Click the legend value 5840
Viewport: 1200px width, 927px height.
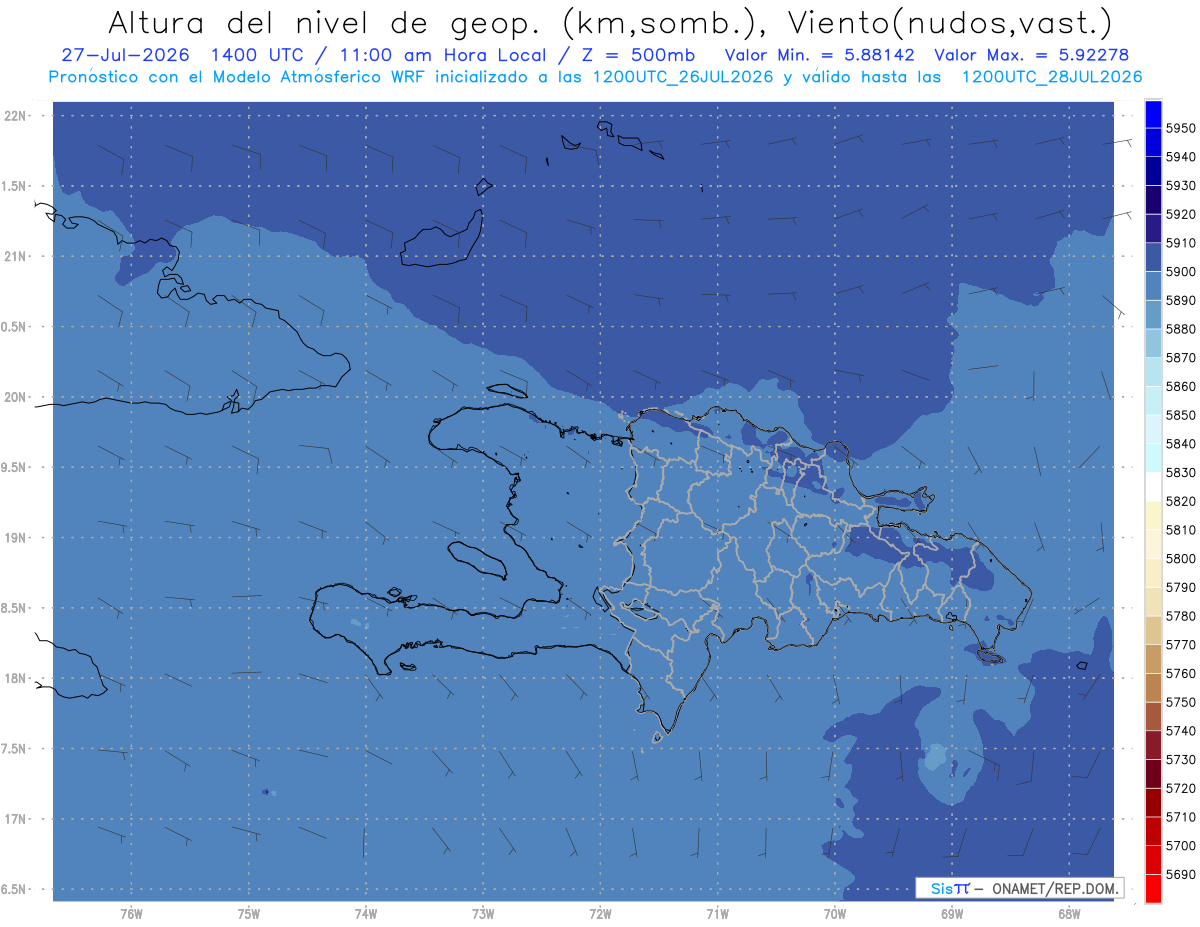tap(1179, 444)
